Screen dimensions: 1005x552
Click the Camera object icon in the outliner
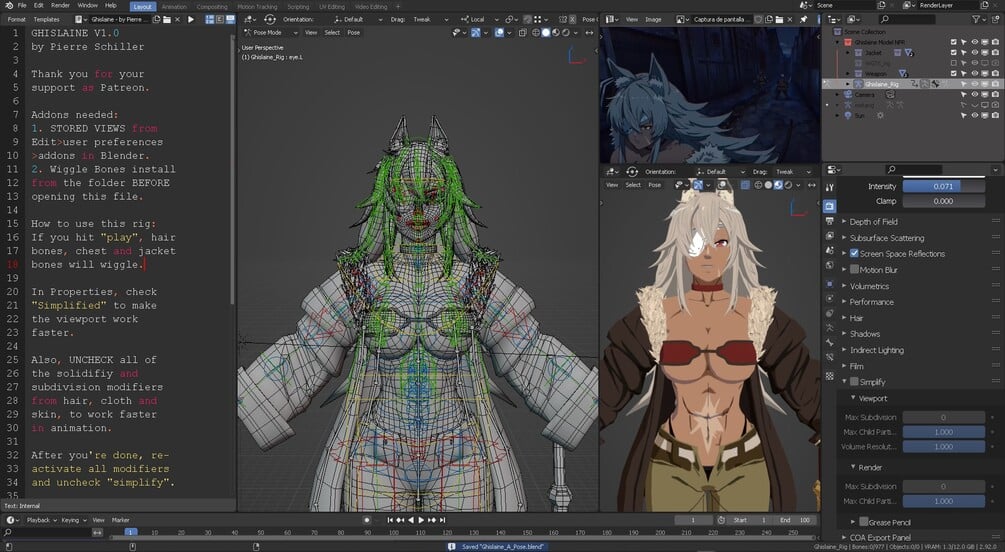pos(846,95)
